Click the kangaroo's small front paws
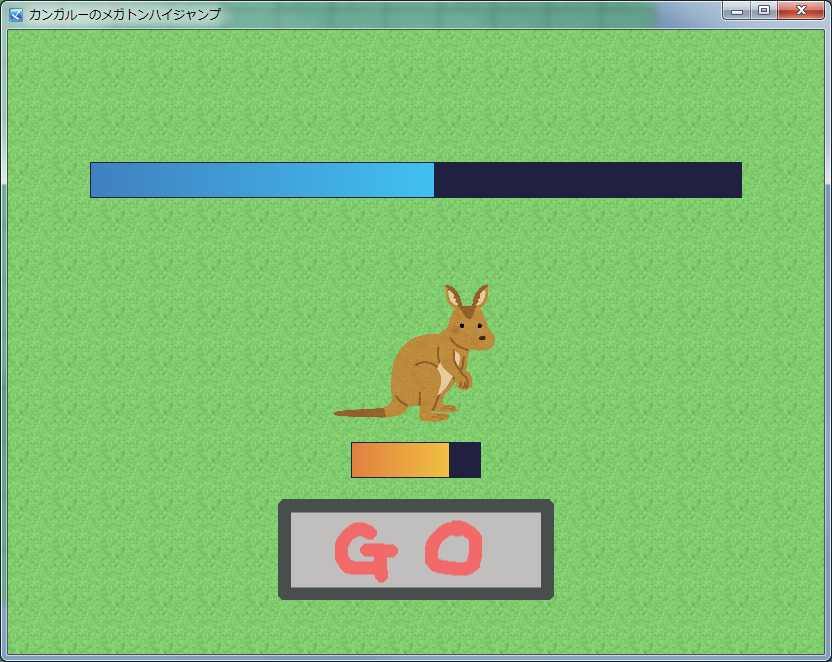832x662 pixels. [463, 380]
